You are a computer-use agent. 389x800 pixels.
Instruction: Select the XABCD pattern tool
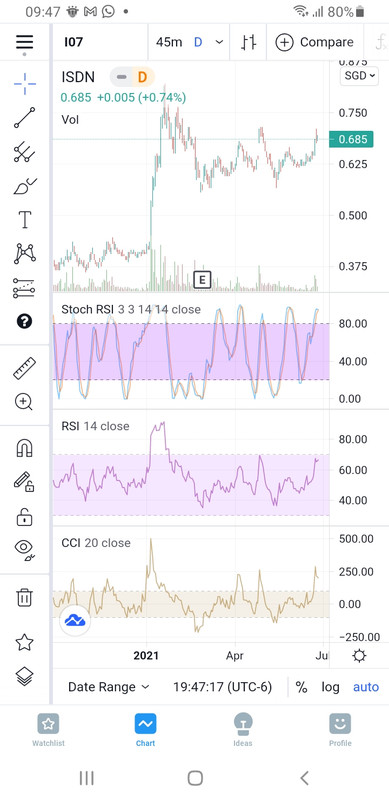point(25,254)
